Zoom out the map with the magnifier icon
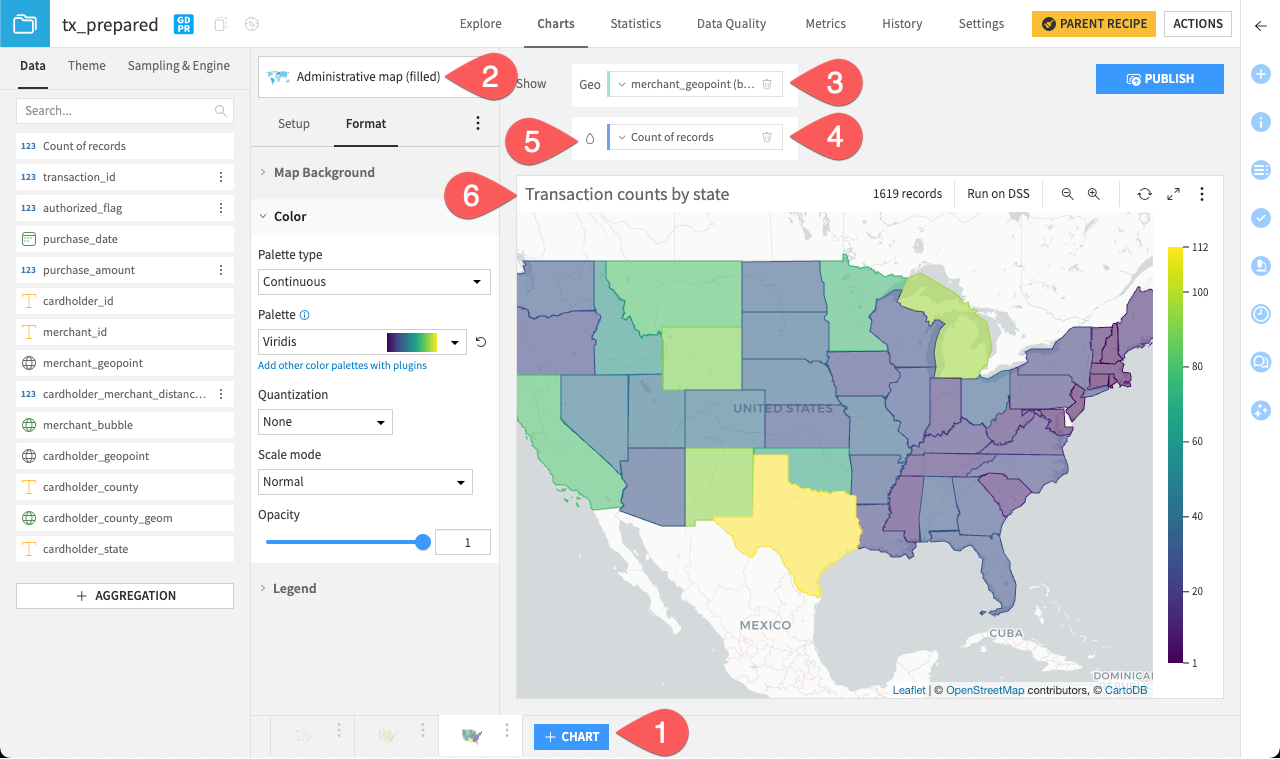Screen dimensions: 1280x759 (x=1067, y=193)
